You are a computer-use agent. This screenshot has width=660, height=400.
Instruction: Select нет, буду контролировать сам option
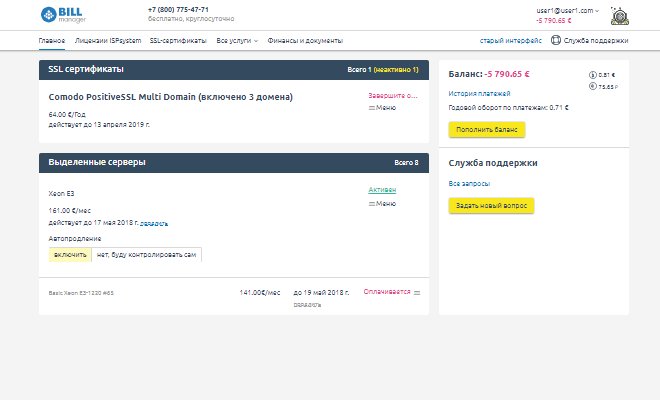(x=146, y=255)
